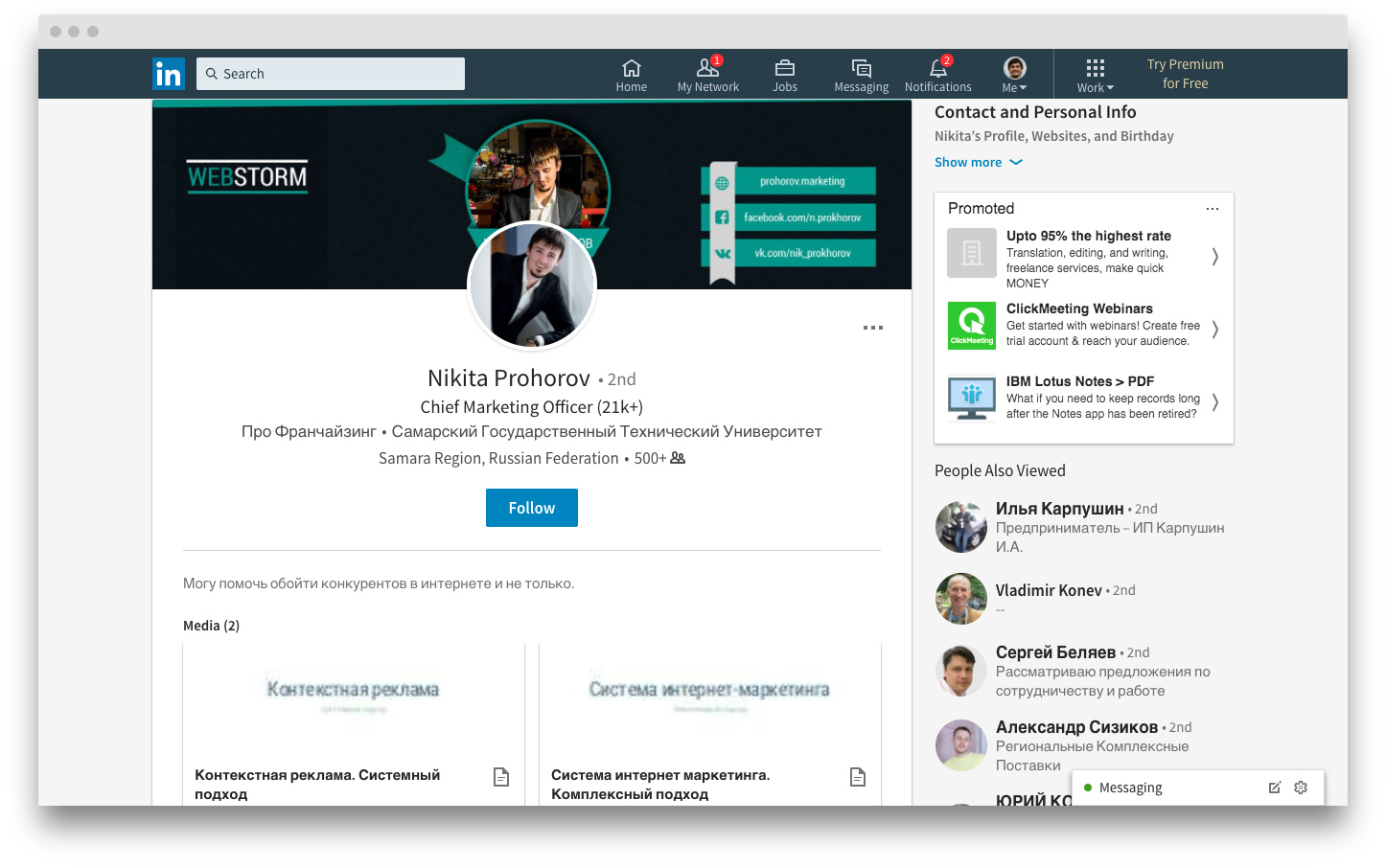Screen dimensions: 1386x868
Task: Open Promoted section options dots
Action: coord(1213,208)
